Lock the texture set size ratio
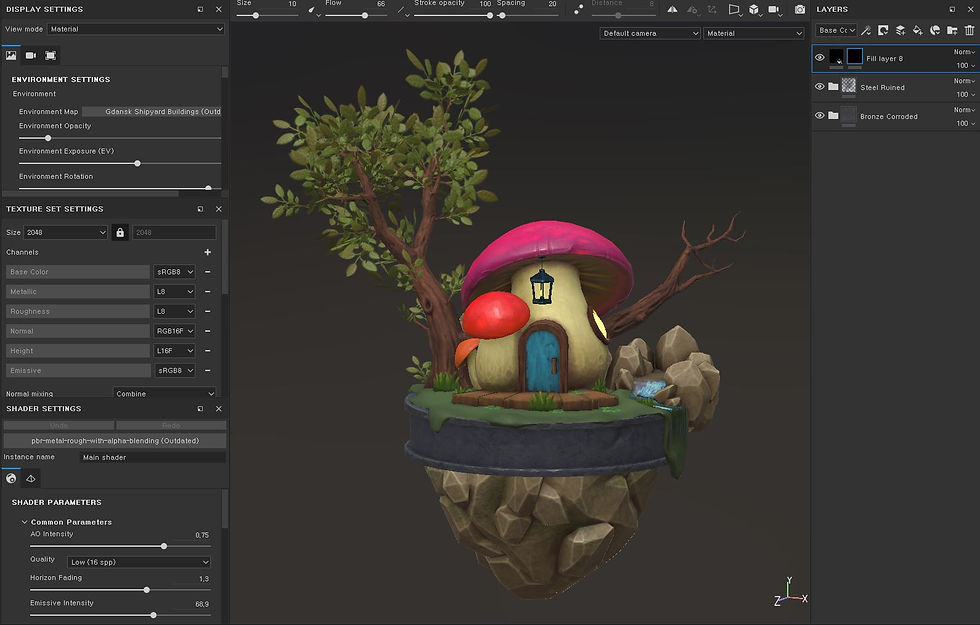This screenshot has width=980, height=625. pyautogui.click(x=120, y=232)
